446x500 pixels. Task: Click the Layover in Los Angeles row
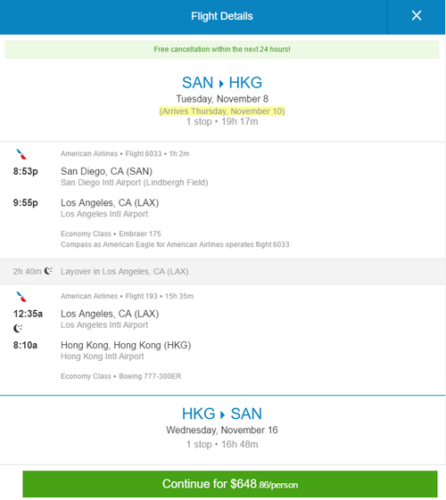coord(223,271)
